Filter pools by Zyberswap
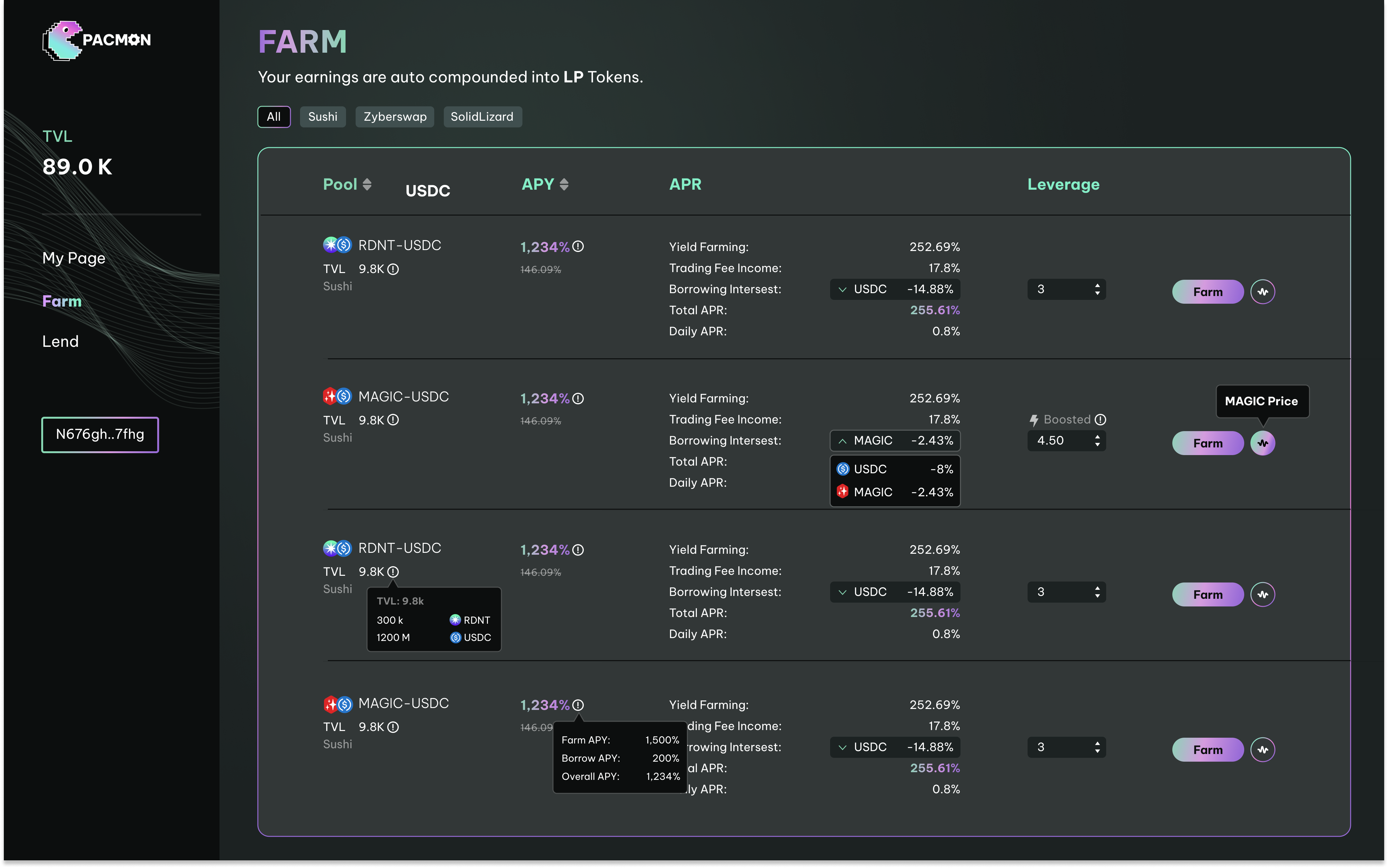1388x868 pixels. (395, 117)
